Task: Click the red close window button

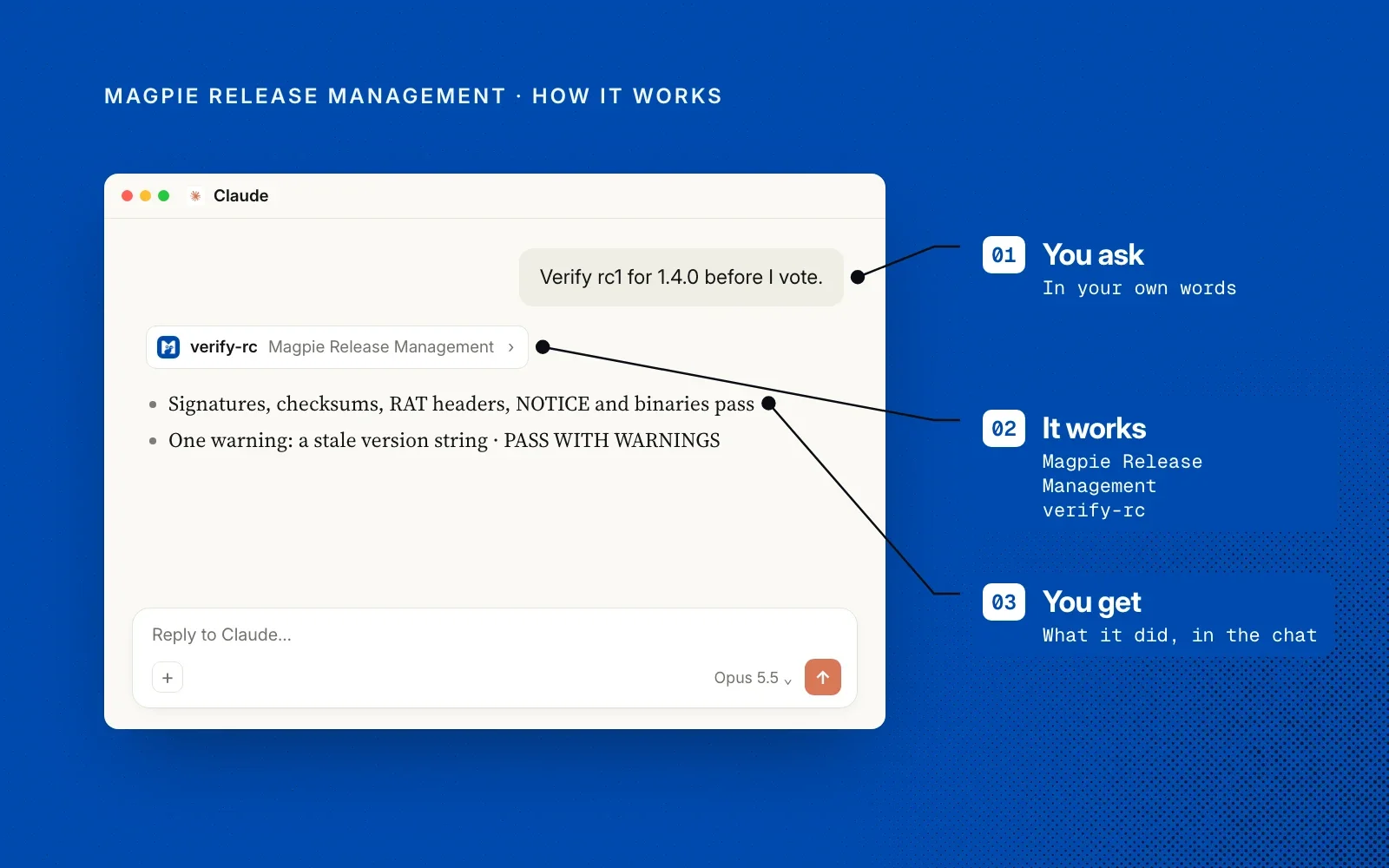Action: coord(127,196)
